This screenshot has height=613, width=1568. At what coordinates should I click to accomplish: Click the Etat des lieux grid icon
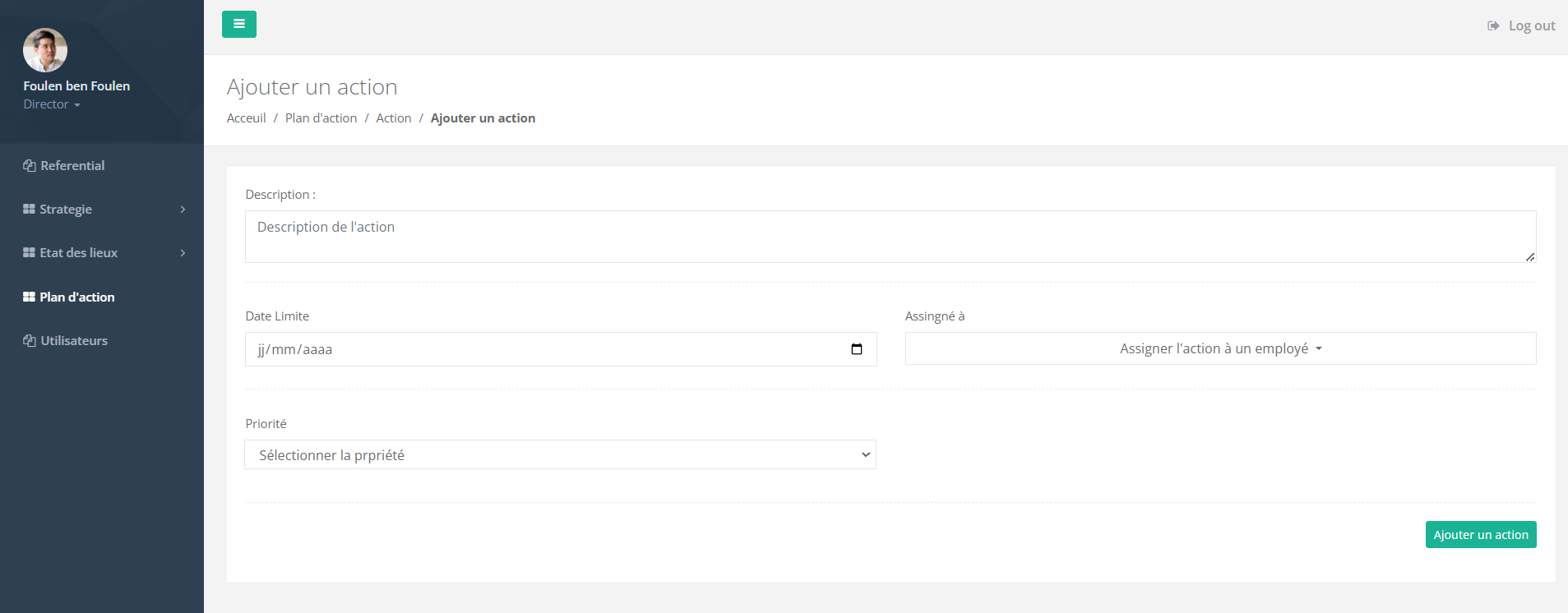29,253
